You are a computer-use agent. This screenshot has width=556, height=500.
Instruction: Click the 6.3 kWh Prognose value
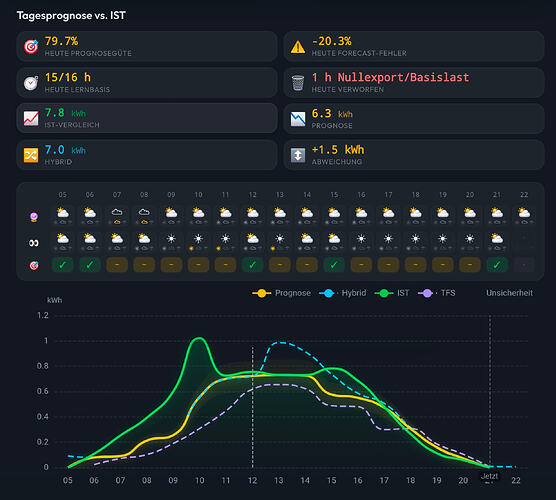tap(332, 114)
